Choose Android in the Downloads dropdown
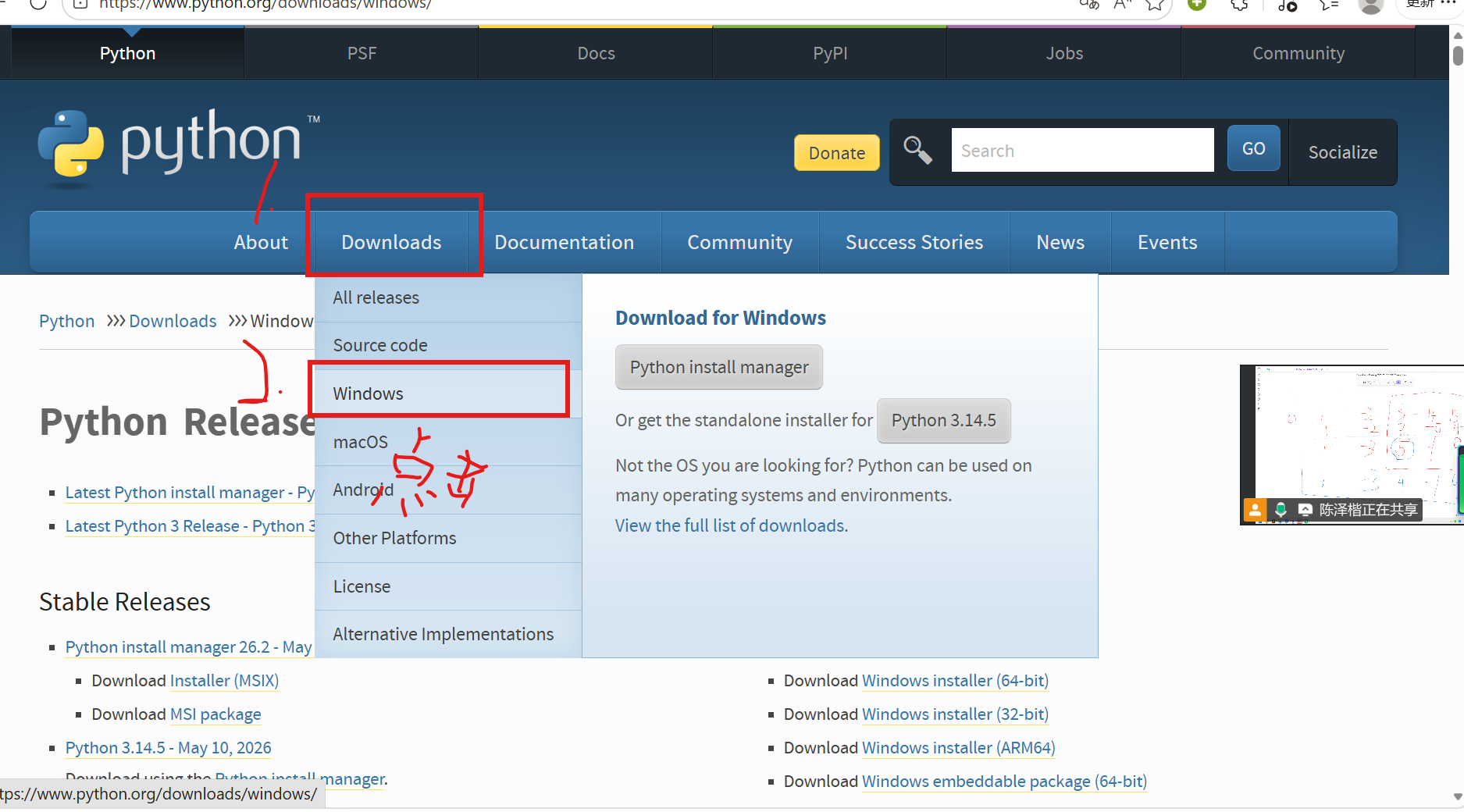1464x812 pixels. (x=448, y=490)
